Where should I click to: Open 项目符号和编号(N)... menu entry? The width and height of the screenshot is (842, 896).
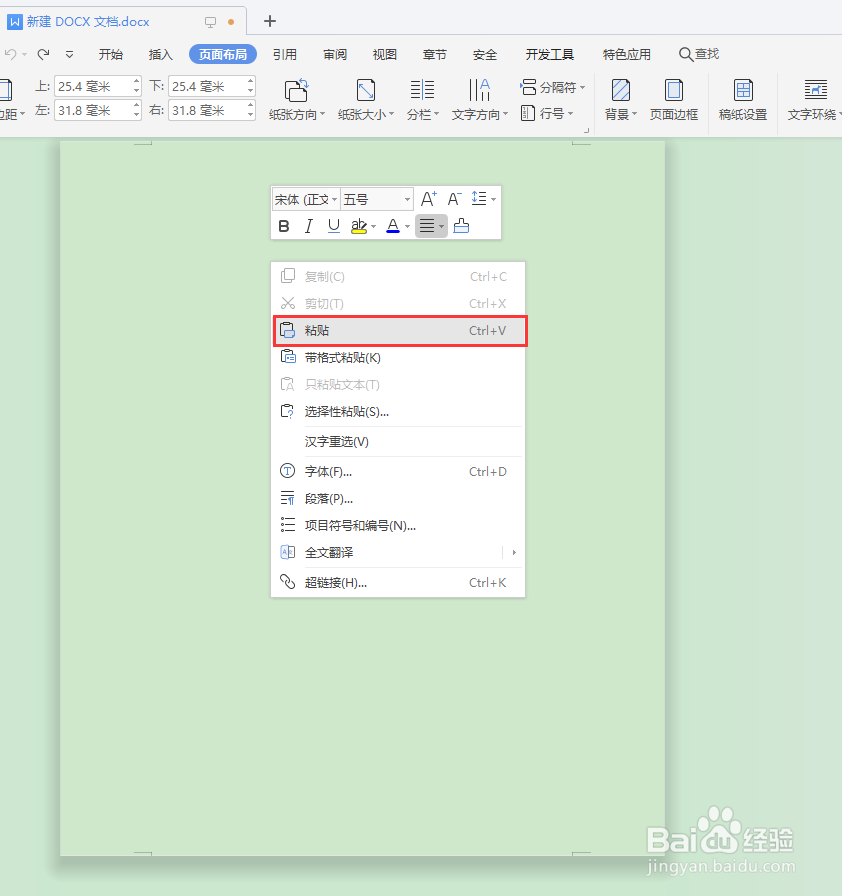pyautogui.click(x=398, y=525)
